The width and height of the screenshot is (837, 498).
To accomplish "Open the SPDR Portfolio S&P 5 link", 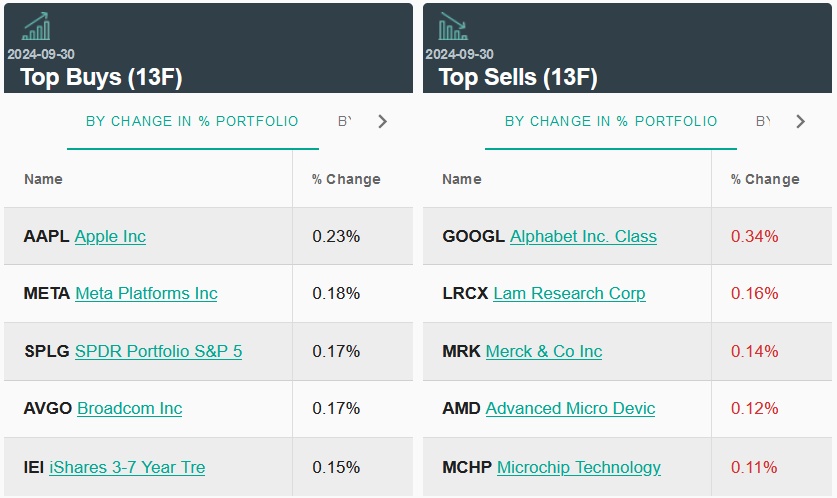I will click(158, 352).
